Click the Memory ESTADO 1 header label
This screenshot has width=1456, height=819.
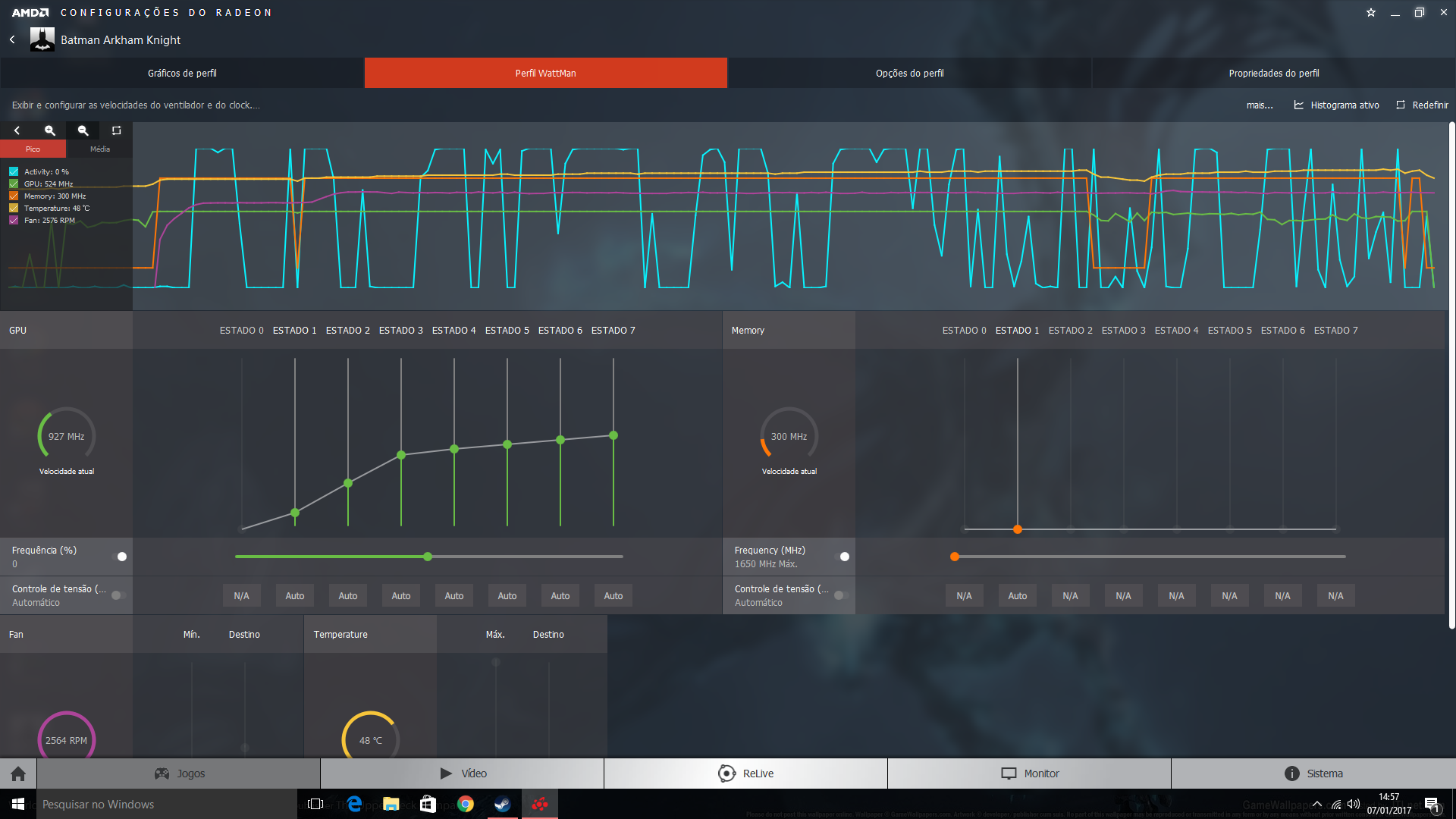(1018, 331)
